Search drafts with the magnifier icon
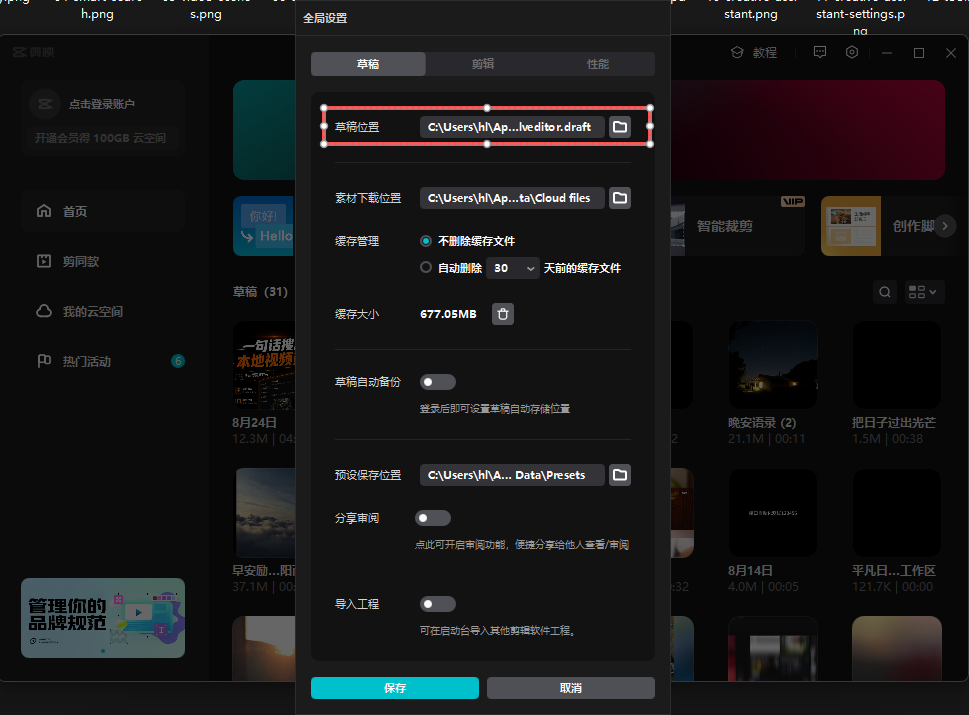This screenshot has width=969, height=715. [x=885, y=292]
